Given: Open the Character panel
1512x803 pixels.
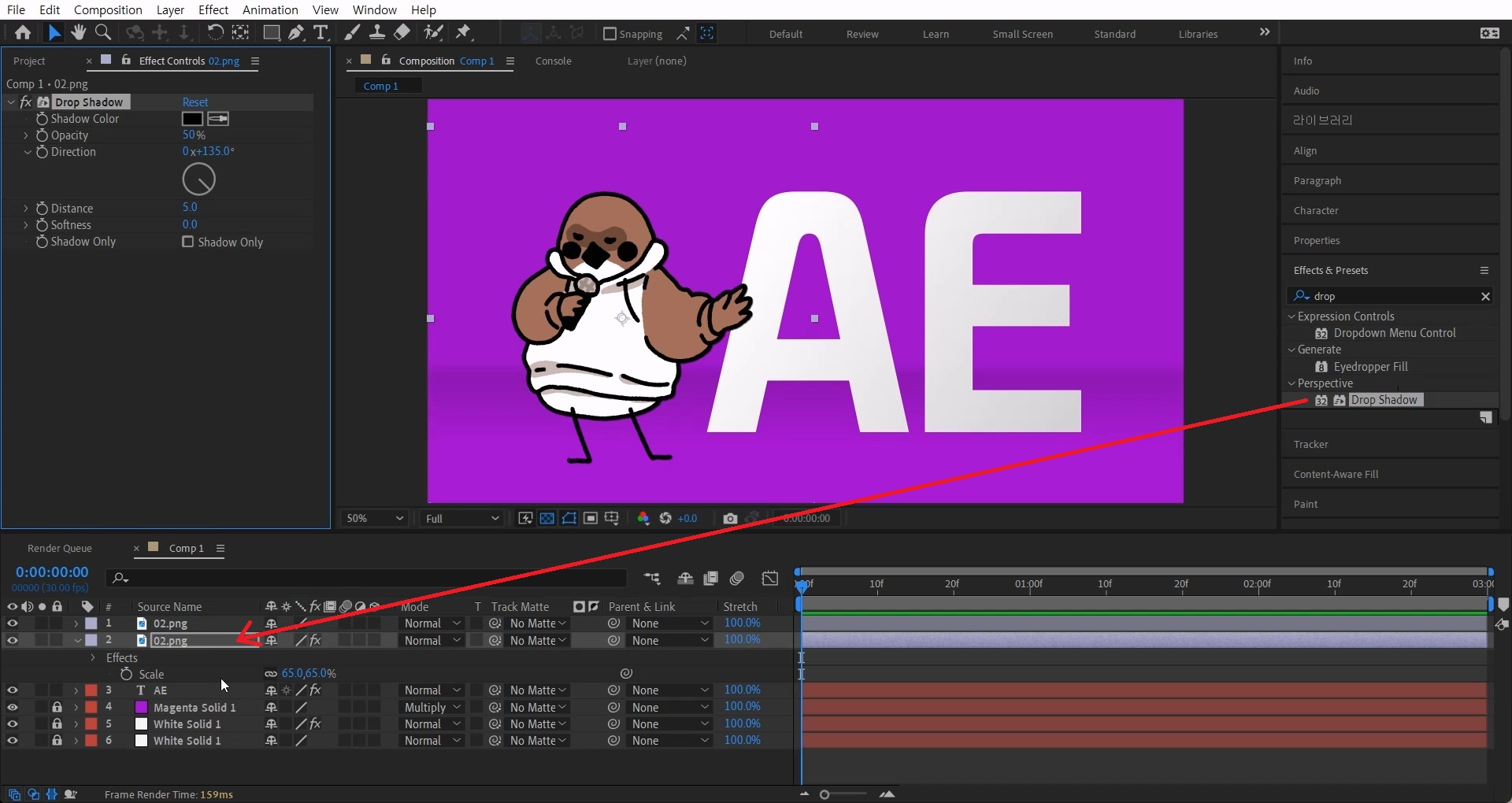Looking at the screenshot, I should (x=1316, y=210).
